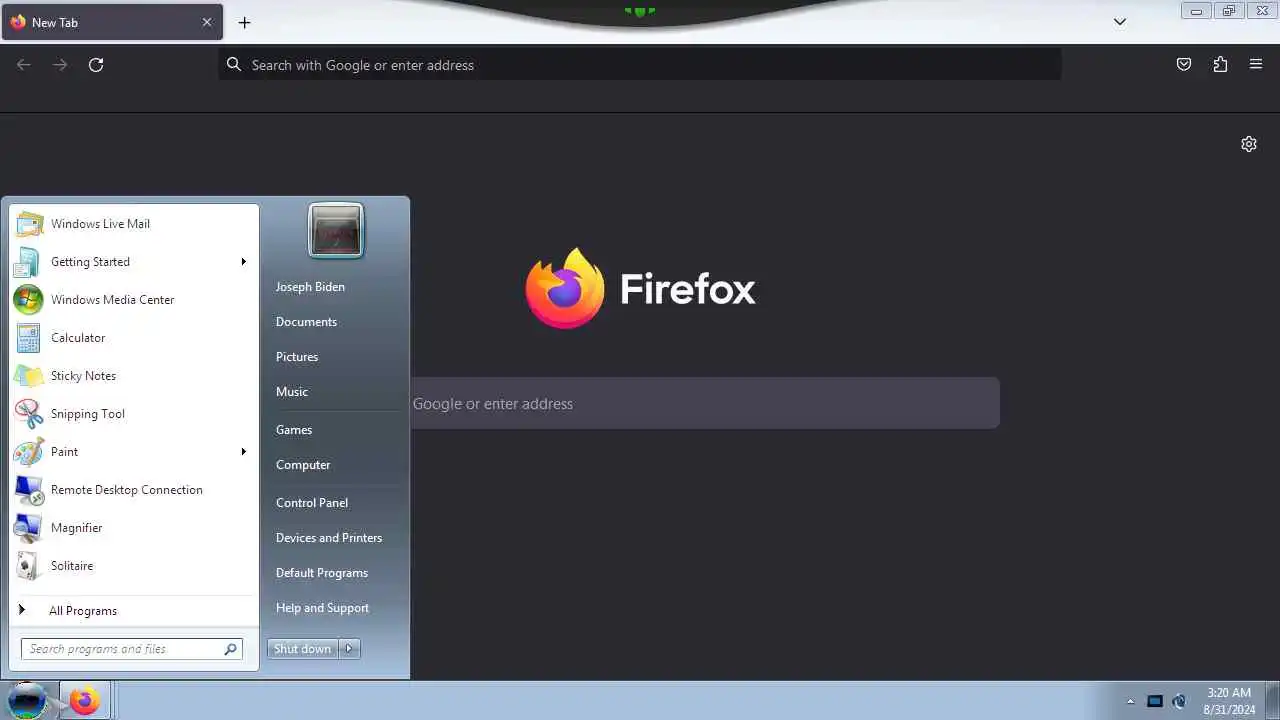
Task: Expand Paint recent files arrow
Action: point(243,452)
